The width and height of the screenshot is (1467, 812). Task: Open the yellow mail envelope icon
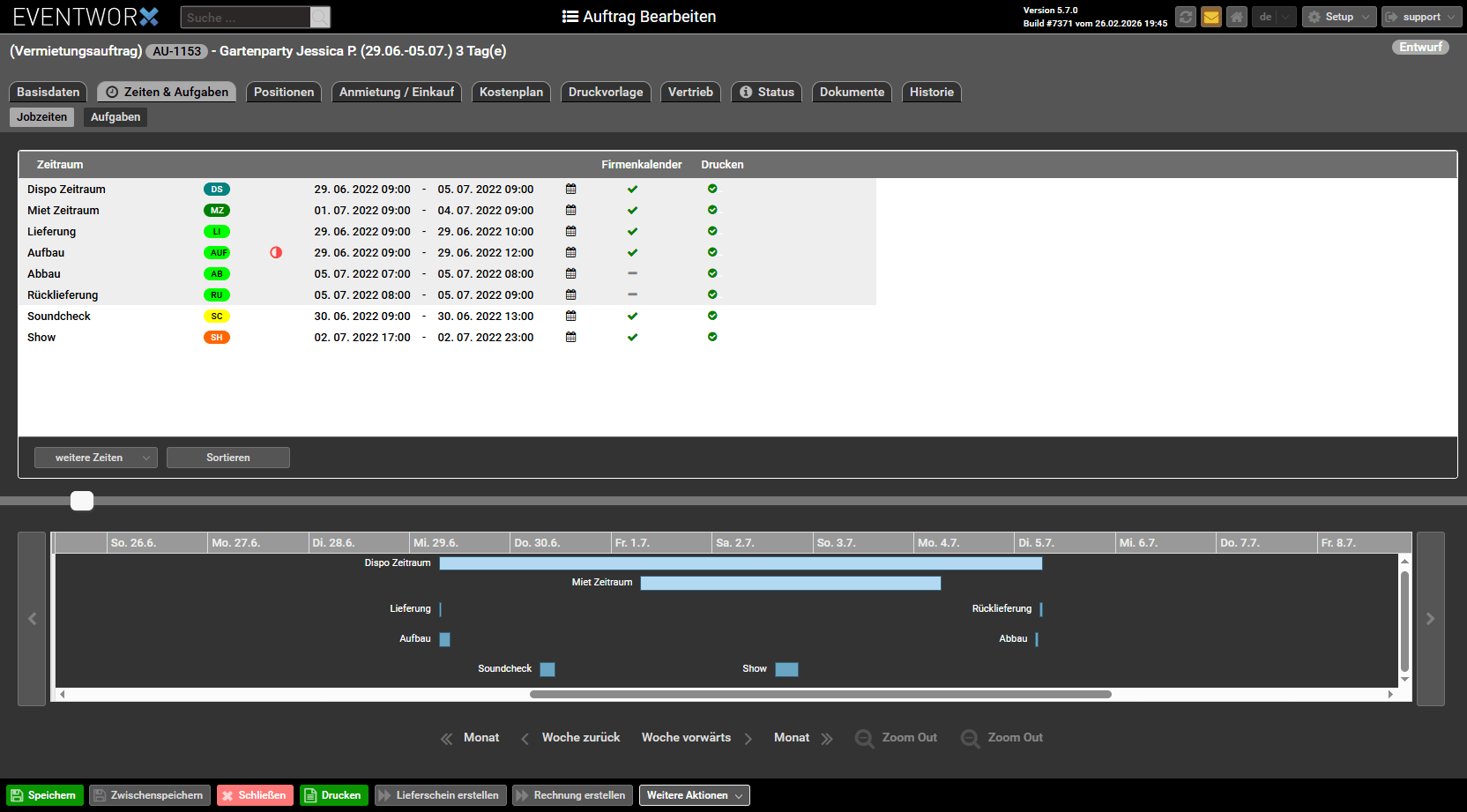point(1211,17)
